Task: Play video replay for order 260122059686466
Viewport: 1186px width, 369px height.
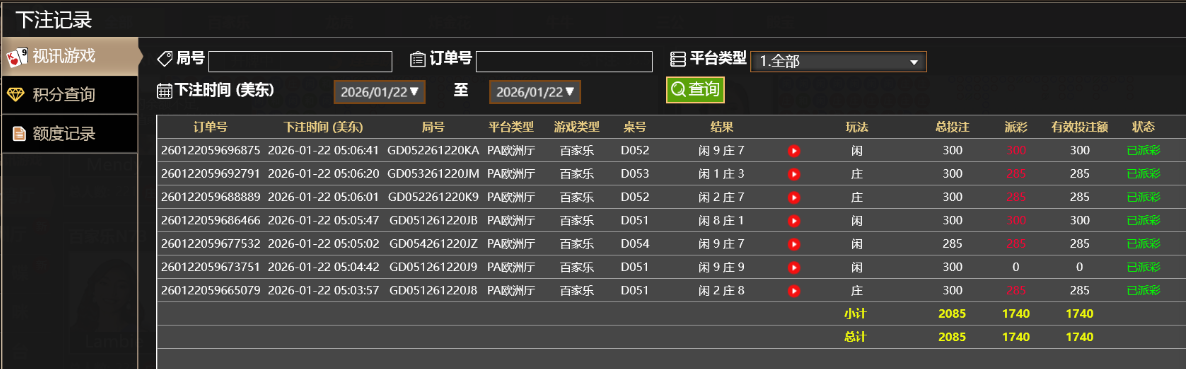Action: click(793, 221)
